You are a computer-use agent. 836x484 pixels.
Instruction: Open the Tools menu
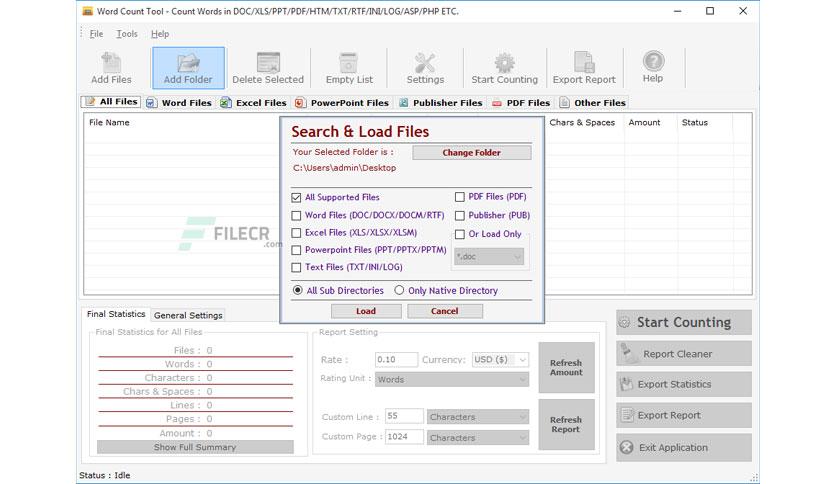click(127, 34)
